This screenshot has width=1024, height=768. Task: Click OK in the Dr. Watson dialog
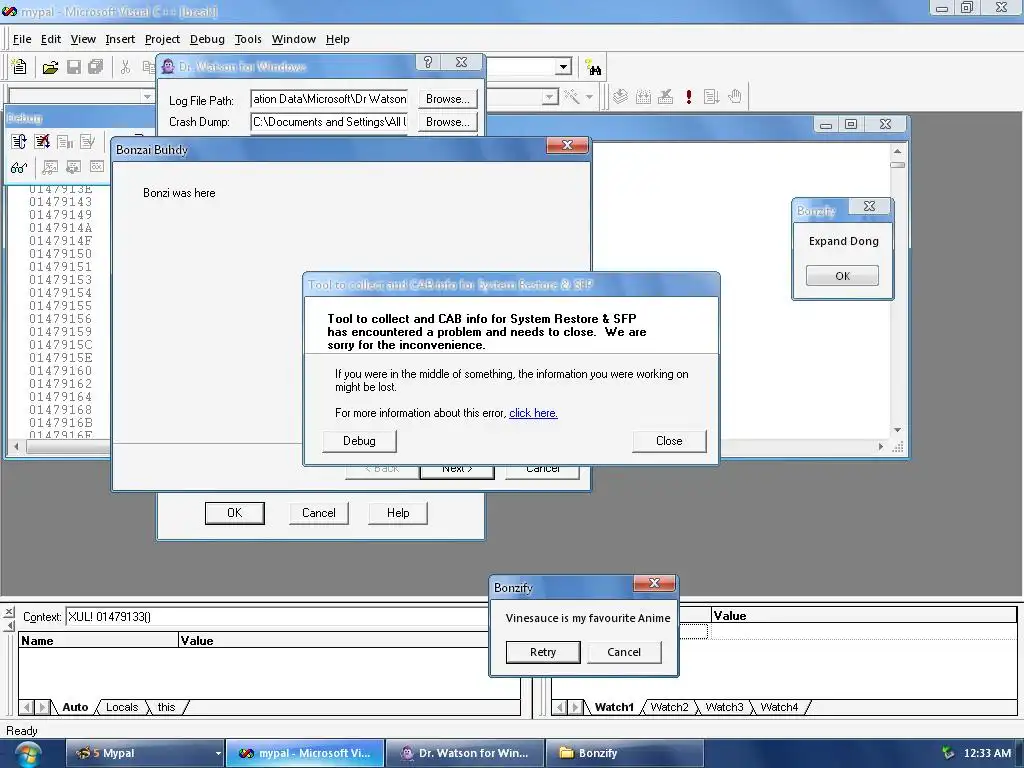tap(234, 513)
